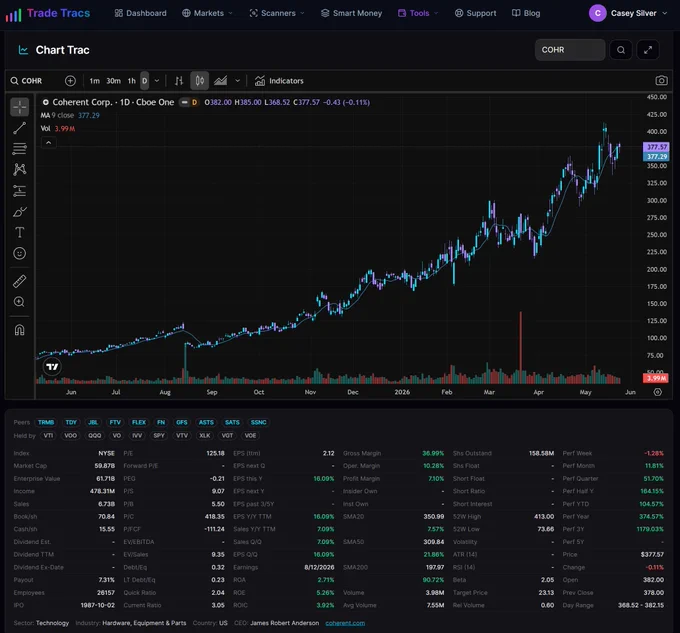The width and height of the screenshot is (680, 633).
Task: Select the 30m timeframe
Action: [114, 81]
